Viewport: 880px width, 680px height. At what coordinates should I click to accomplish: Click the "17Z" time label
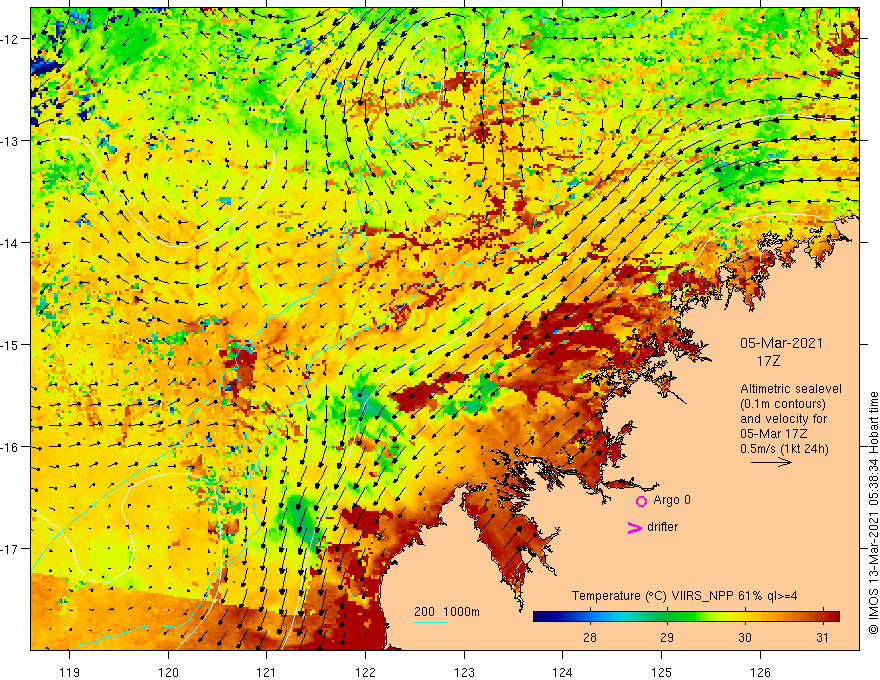coord(768,361)
